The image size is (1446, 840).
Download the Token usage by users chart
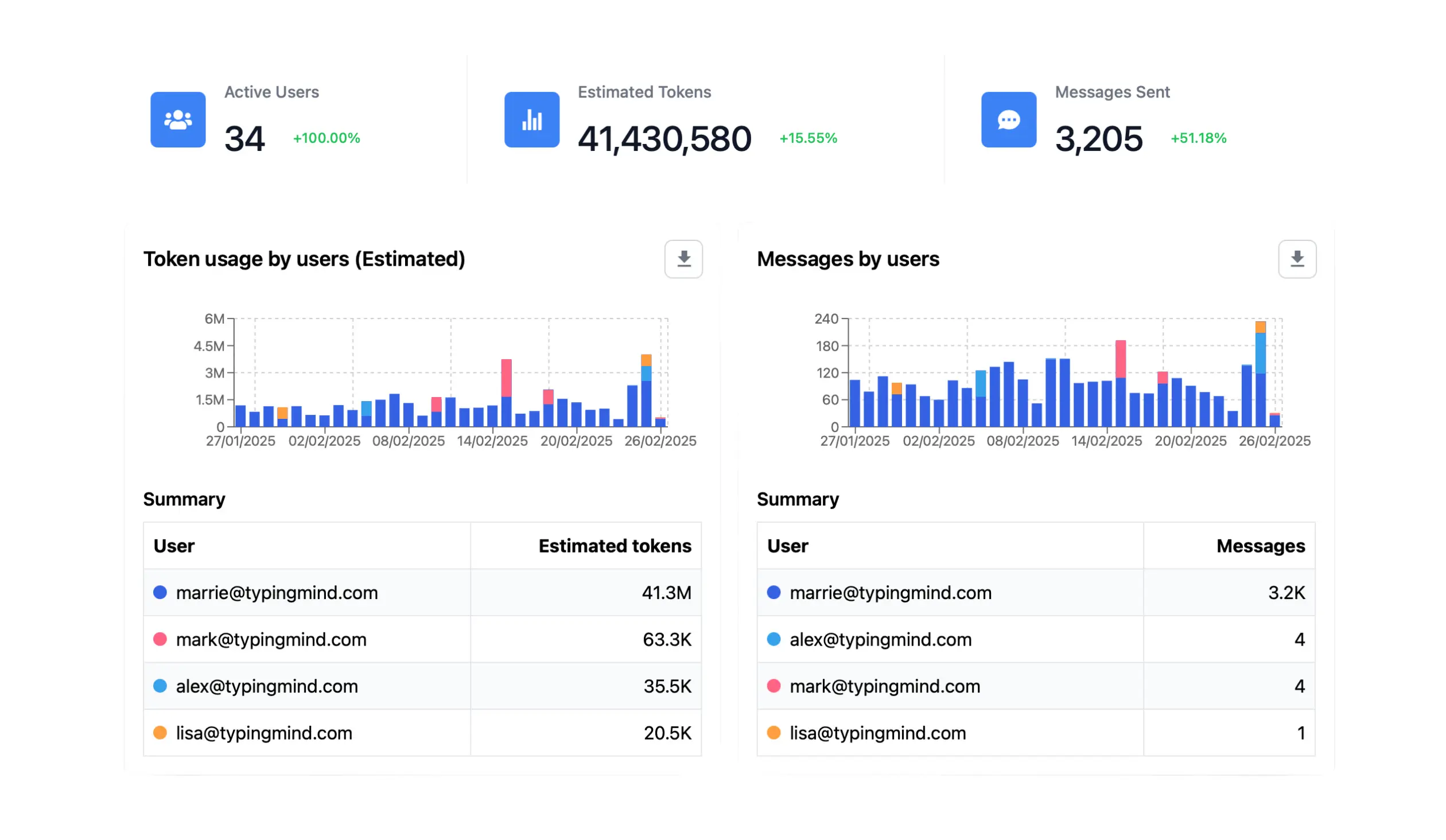683,259
